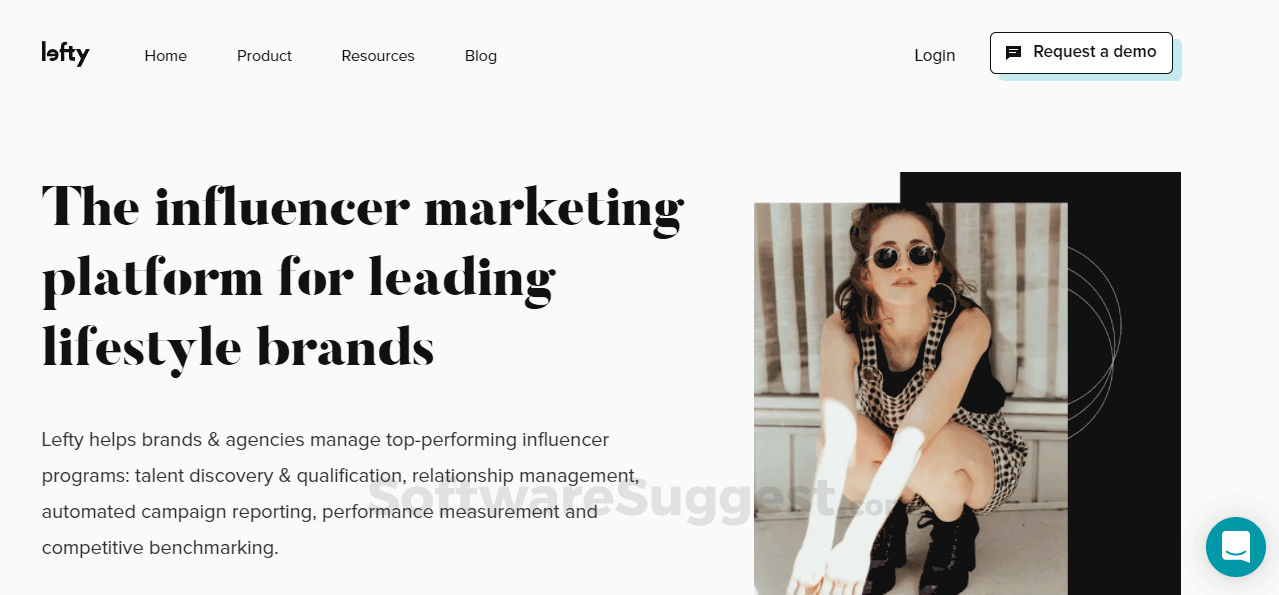This screenshot has height=595, width=1279.
Task: Open the Product menu item
Action: coord(264,56)
